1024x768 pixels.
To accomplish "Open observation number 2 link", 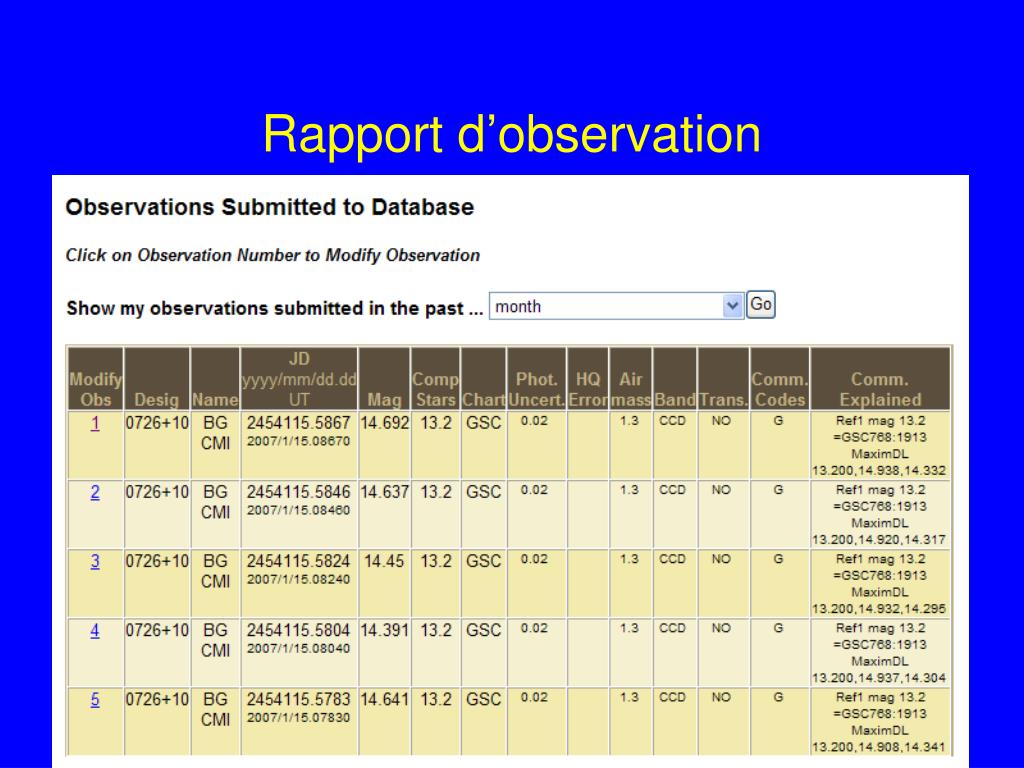I will pyautogui.click(x=95, y=492).
